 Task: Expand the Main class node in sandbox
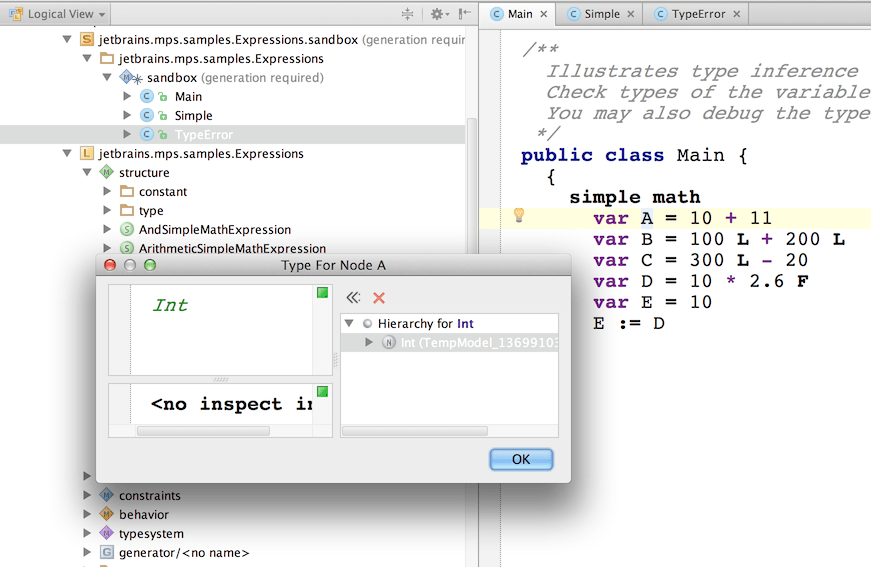[127, 97]
